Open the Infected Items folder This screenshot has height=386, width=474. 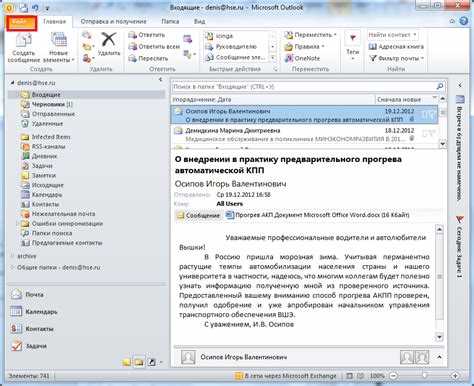pos(45,137)
